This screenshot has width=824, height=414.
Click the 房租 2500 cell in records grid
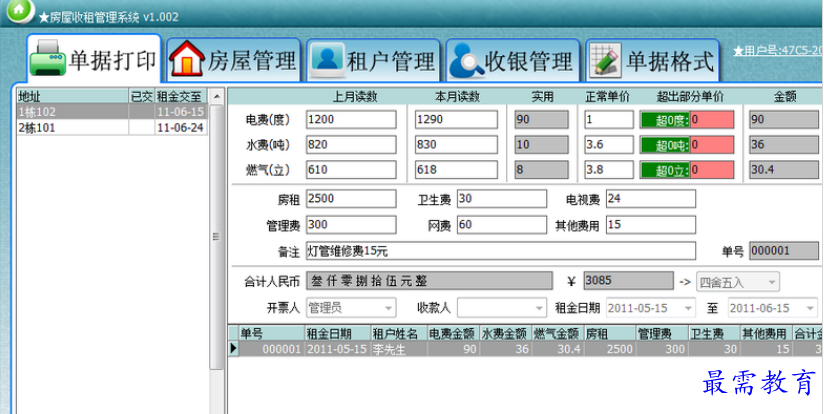610,349
